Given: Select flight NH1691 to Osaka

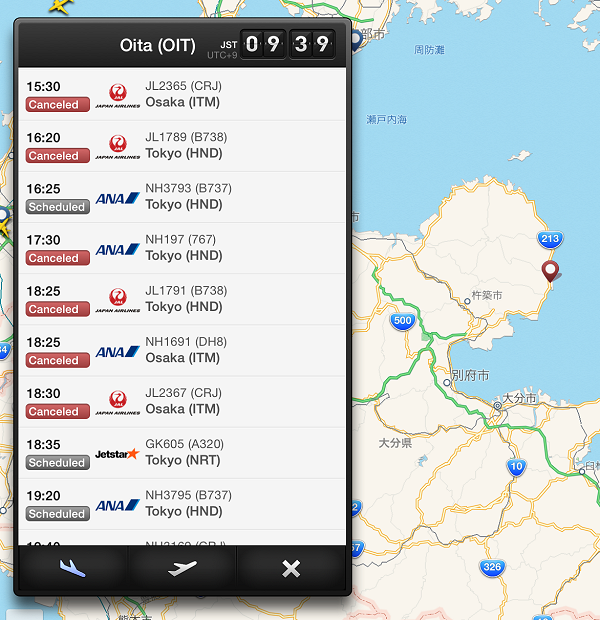Looking at the screenshot, I should [x=182, y=350].
